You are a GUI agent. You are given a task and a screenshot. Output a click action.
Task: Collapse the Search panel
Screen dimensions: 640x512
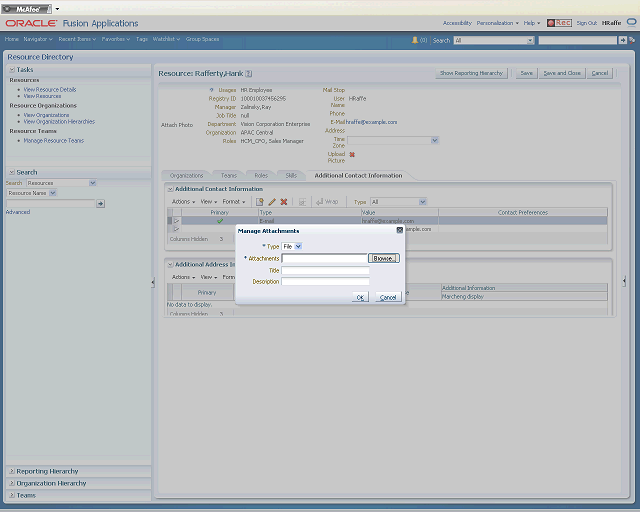tap(12, 172)
